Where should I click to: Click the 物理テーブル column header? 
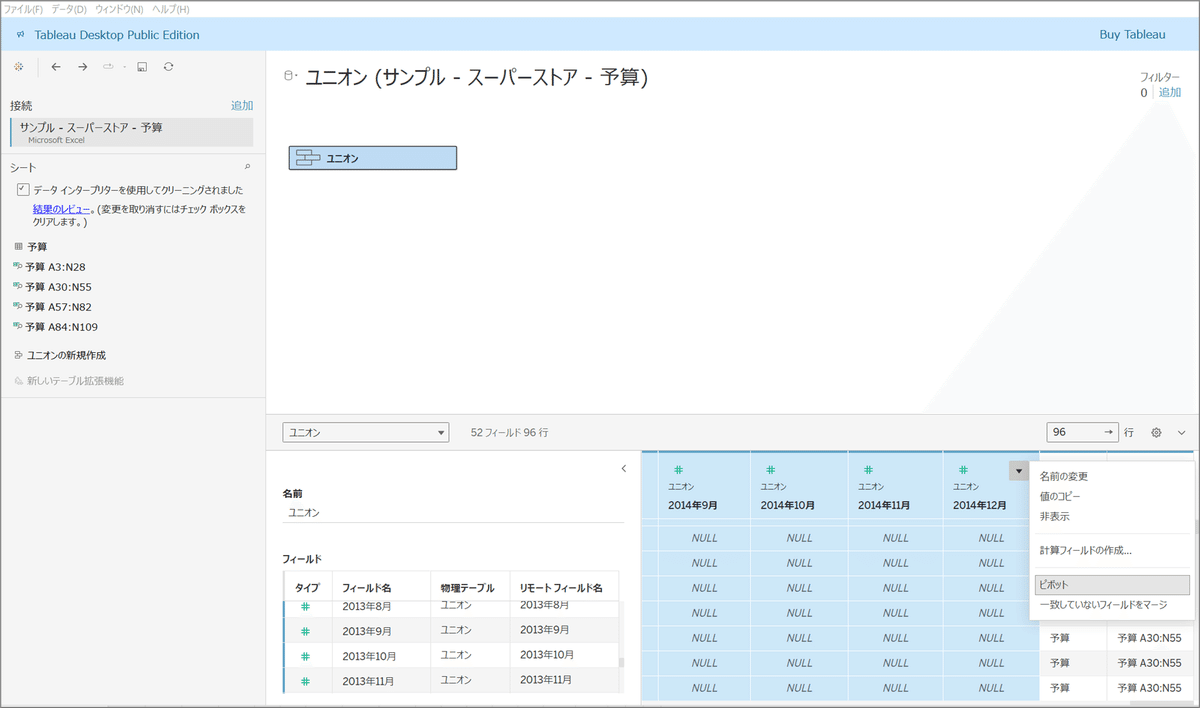[466, 588]
